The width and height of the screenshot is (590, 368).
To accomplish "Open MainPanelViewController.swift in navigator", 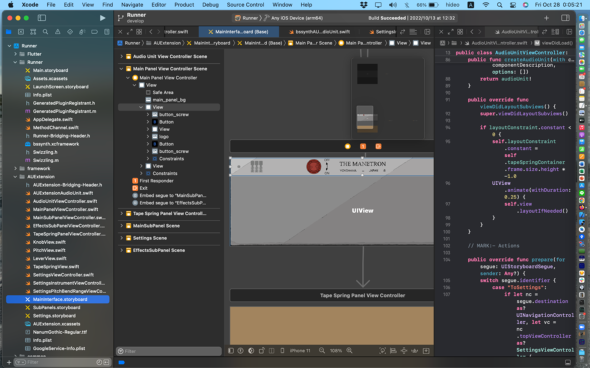I will (65, 210).
